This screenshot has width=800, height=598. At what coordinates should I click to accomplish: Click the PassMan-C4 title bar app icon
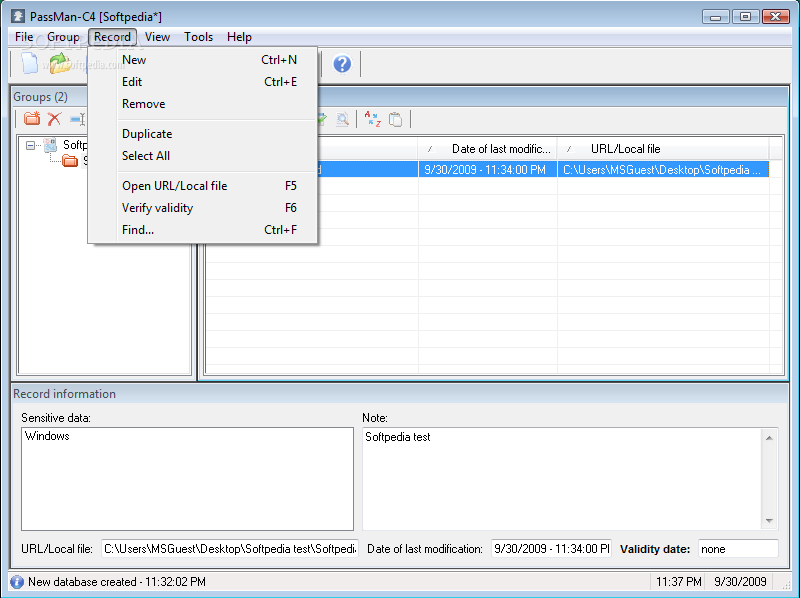click(18, 16)
